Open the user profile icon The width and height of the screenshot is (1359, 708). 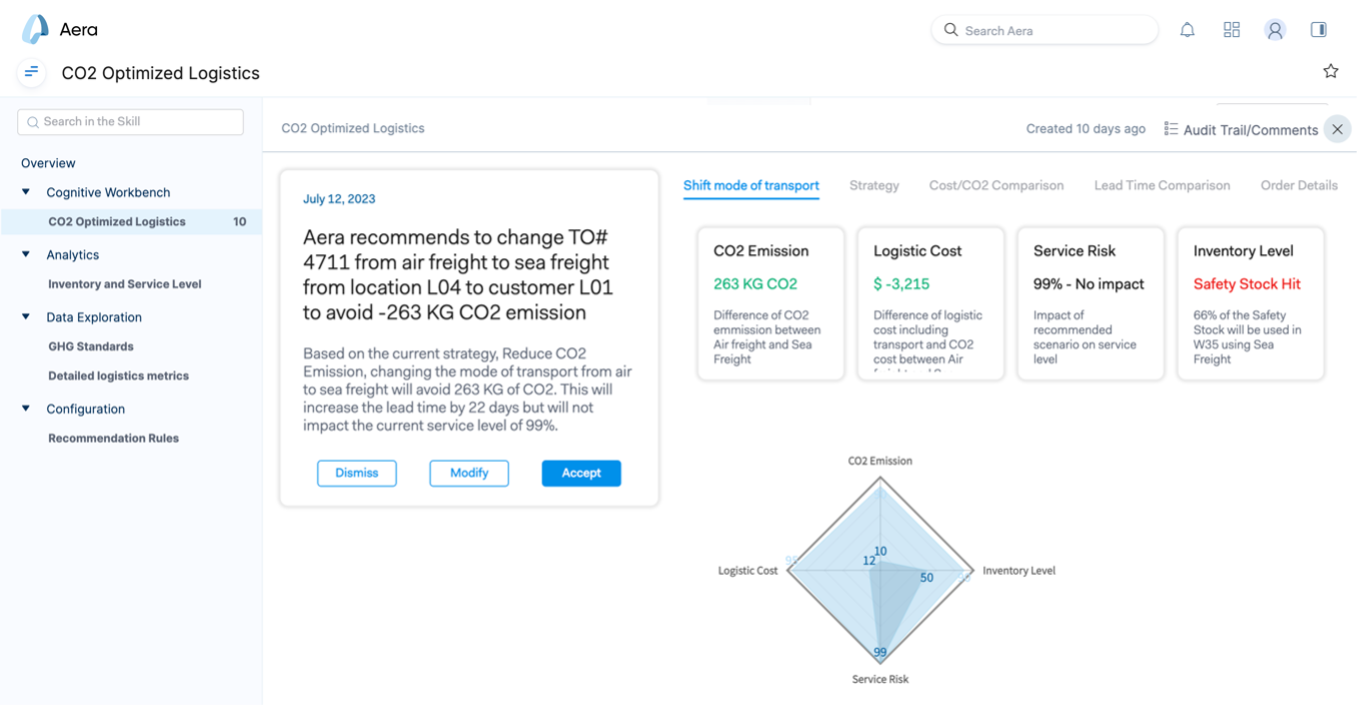coord(1274,30)
